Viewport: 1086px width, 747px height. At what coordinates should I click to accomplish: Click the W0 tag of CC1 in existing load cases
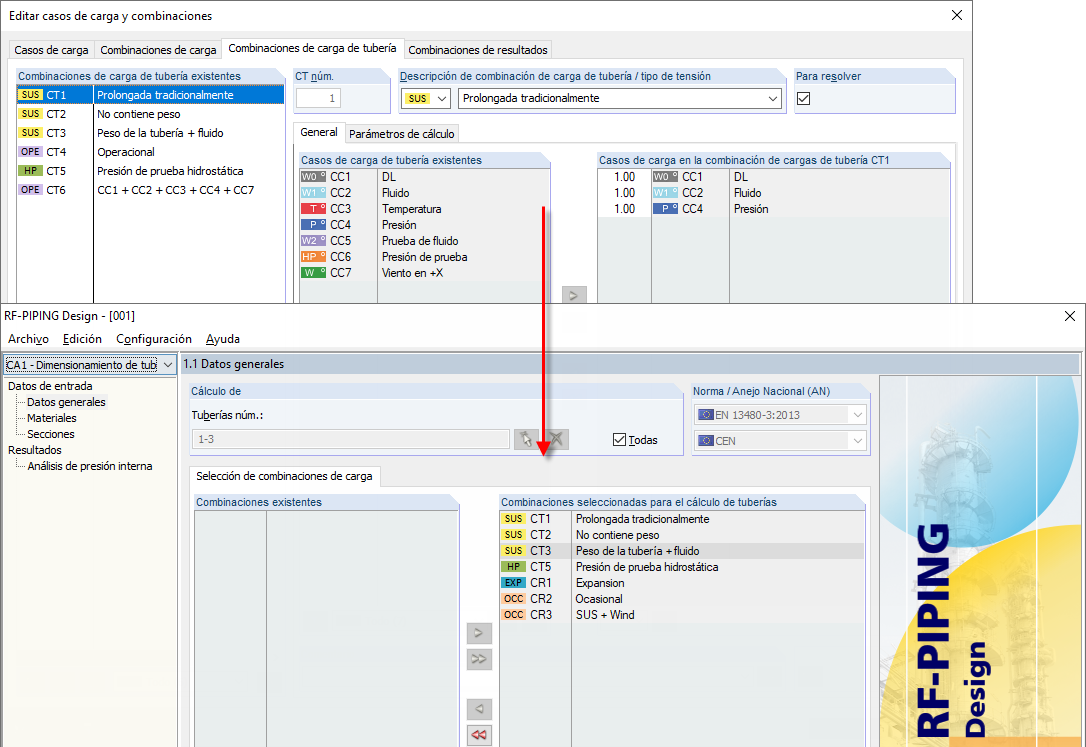point(313,177)
